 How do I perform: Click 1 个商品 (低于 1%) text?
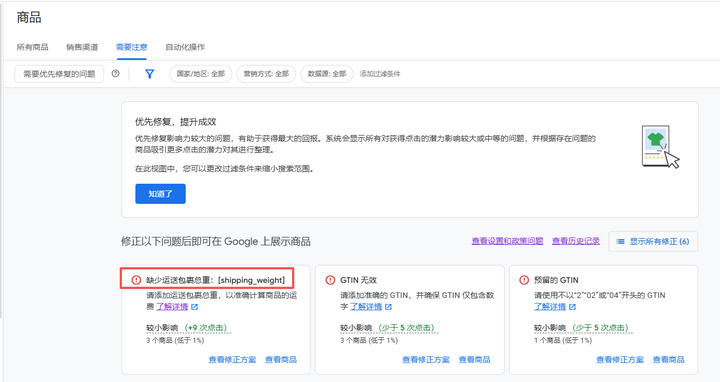pyautogui.click(x=563, y=340)
